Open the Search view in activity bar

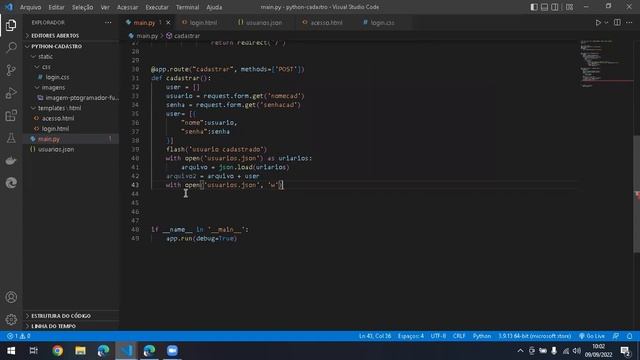pos(11,47)
